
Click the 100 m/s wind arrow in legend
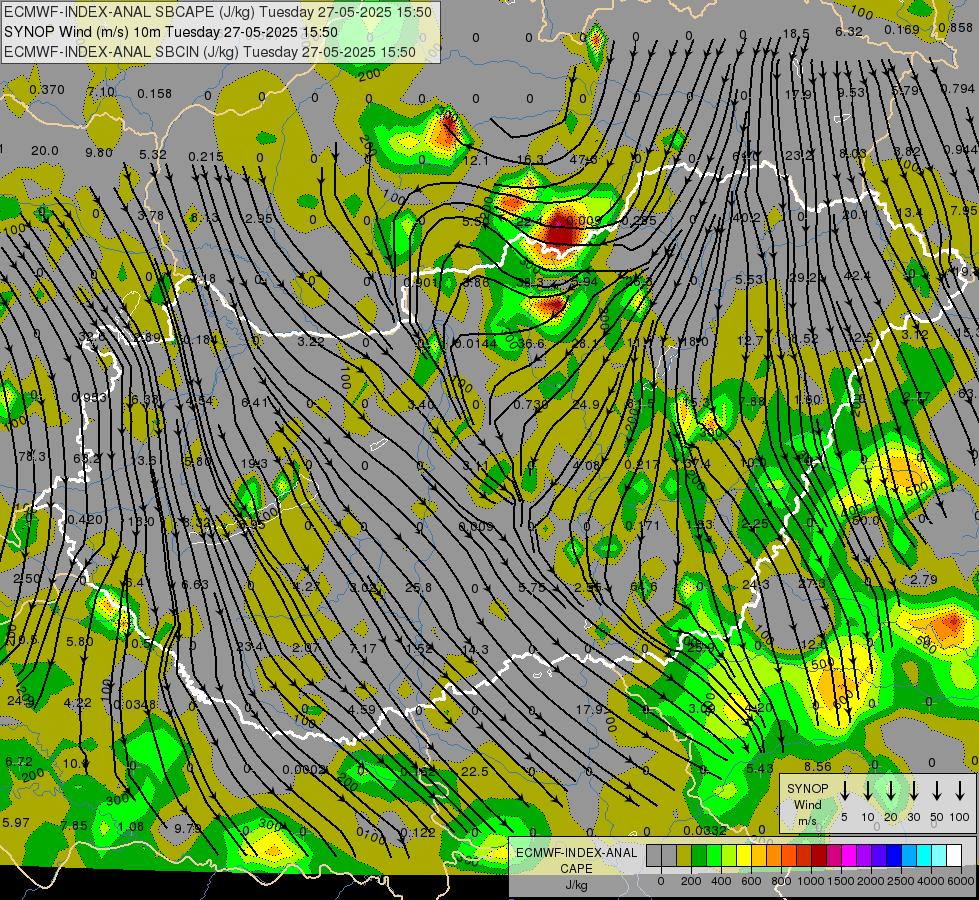coord(960,791)
